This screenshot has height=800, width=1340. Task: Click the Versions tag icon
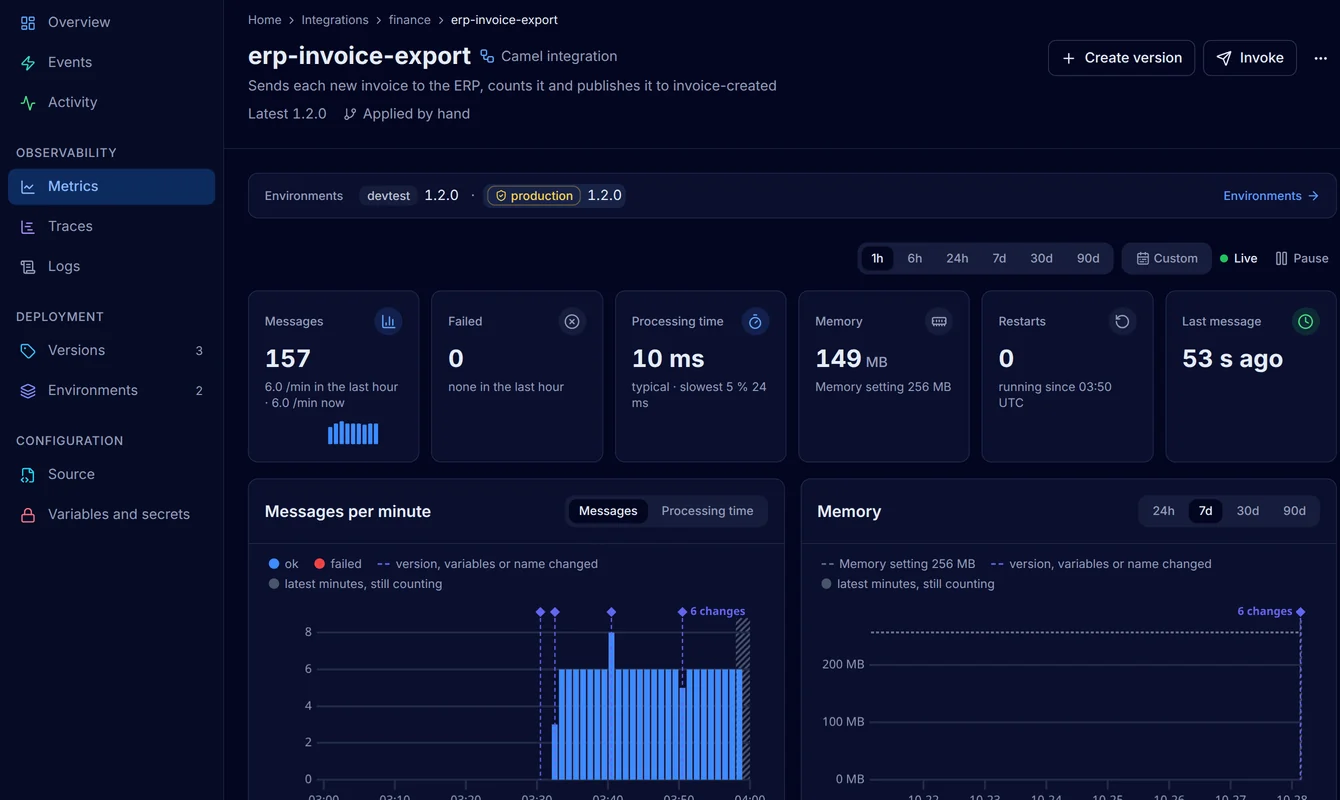pyautogui.click(x=28, y=350)
